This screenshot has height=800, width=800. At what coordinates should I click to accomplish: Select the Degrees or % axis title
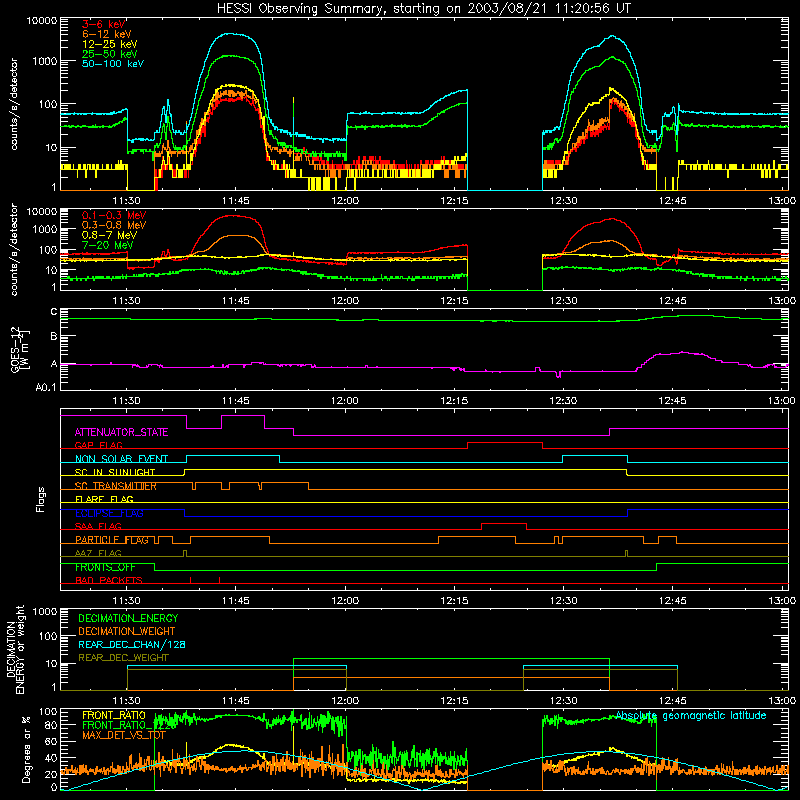click(26, 749)
